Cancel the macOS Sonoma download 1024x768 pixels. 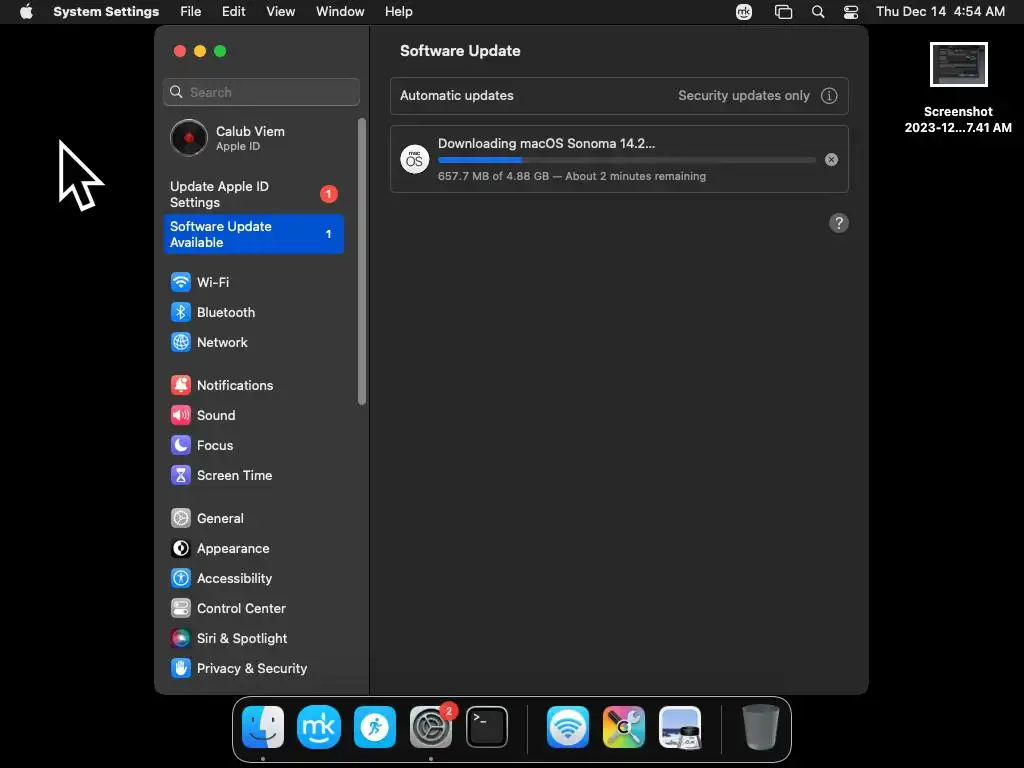[831, 159]
